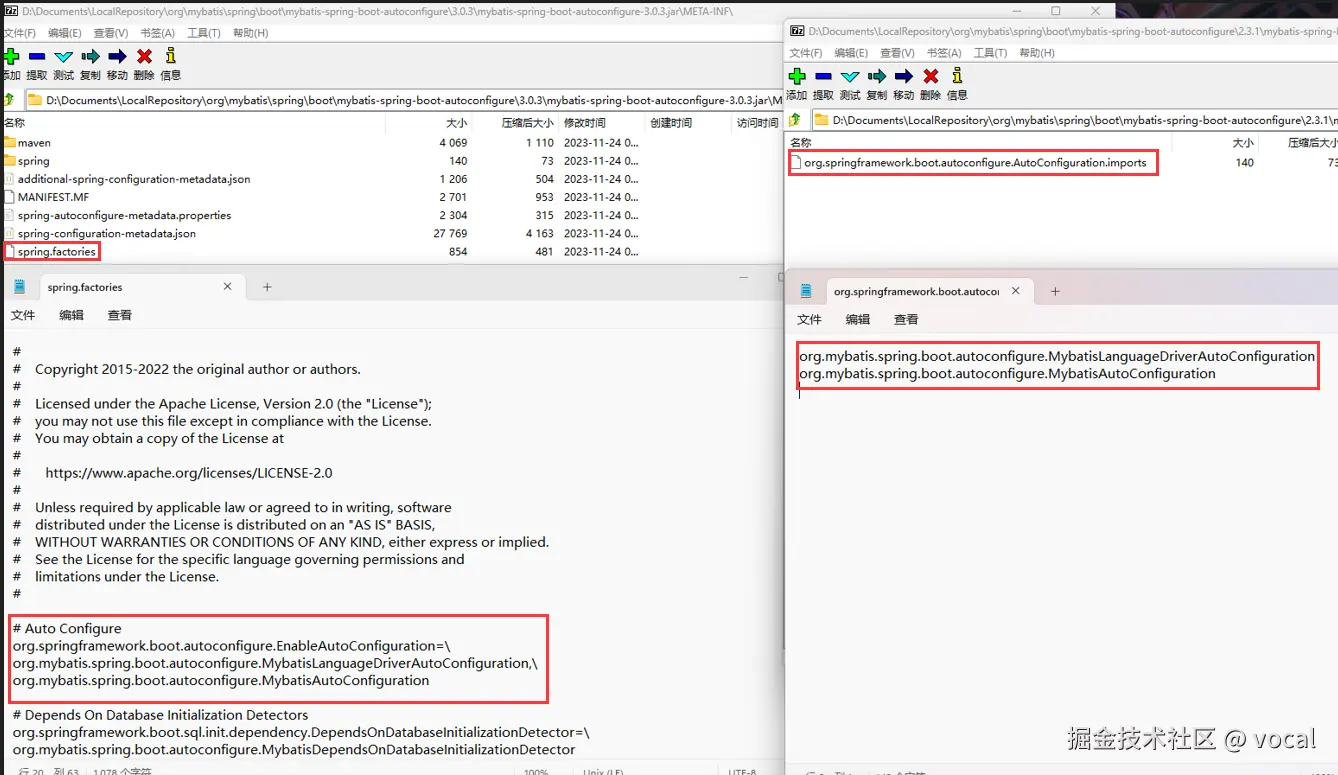
Task: Open 文件 menu in right Notepad
Action: coord(809,320)
